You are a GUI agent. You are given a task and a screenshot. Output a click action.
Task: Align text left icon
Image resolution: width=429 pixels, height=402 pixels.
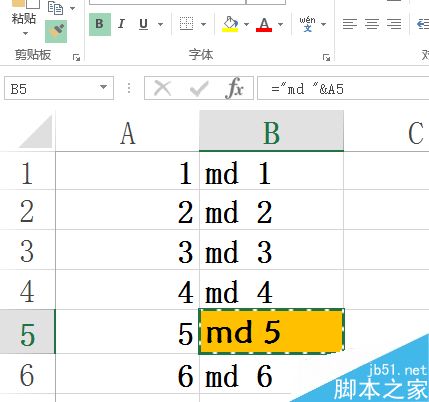click(x=350, y=24)
